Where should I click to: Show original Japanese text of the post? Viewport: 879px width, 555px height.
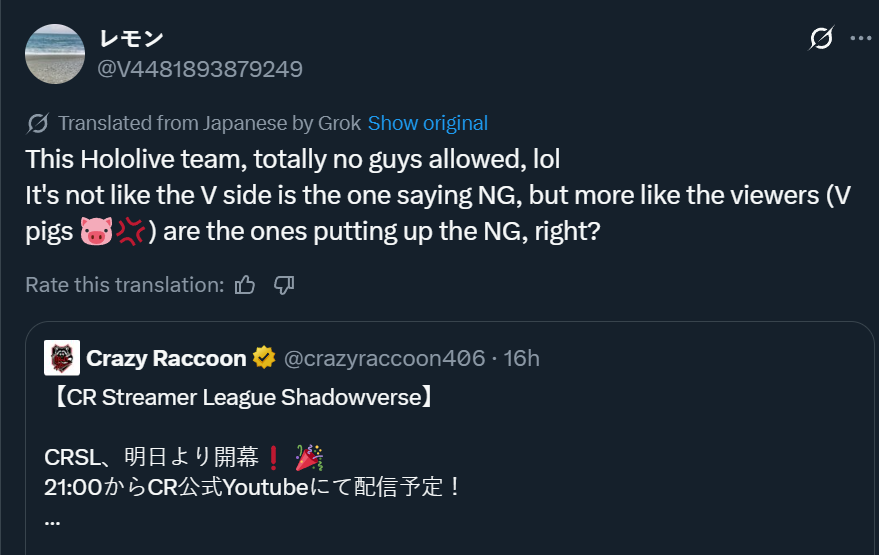click(x=428, y=123)
